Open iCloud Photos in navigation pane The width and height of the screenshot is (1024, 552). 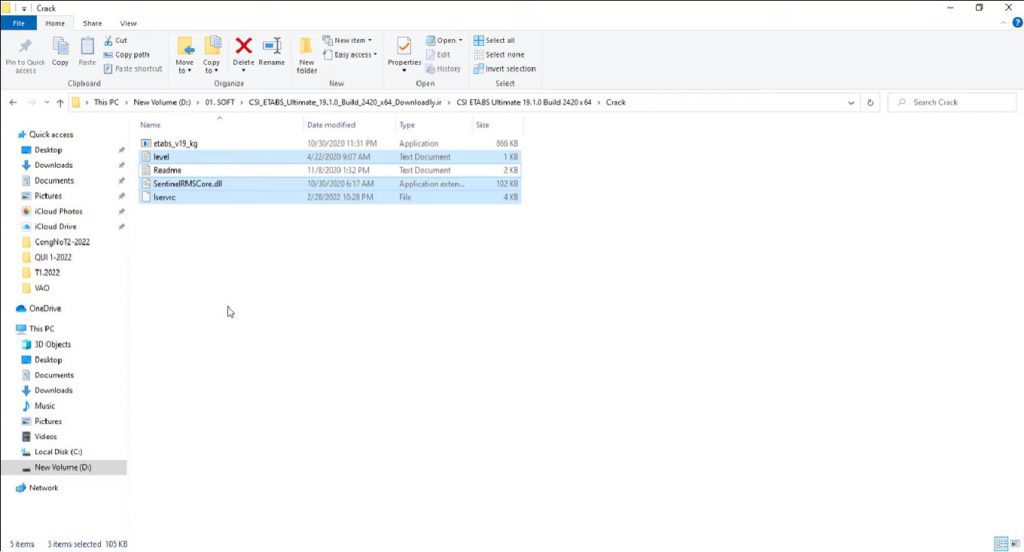[x=58, y=211]
